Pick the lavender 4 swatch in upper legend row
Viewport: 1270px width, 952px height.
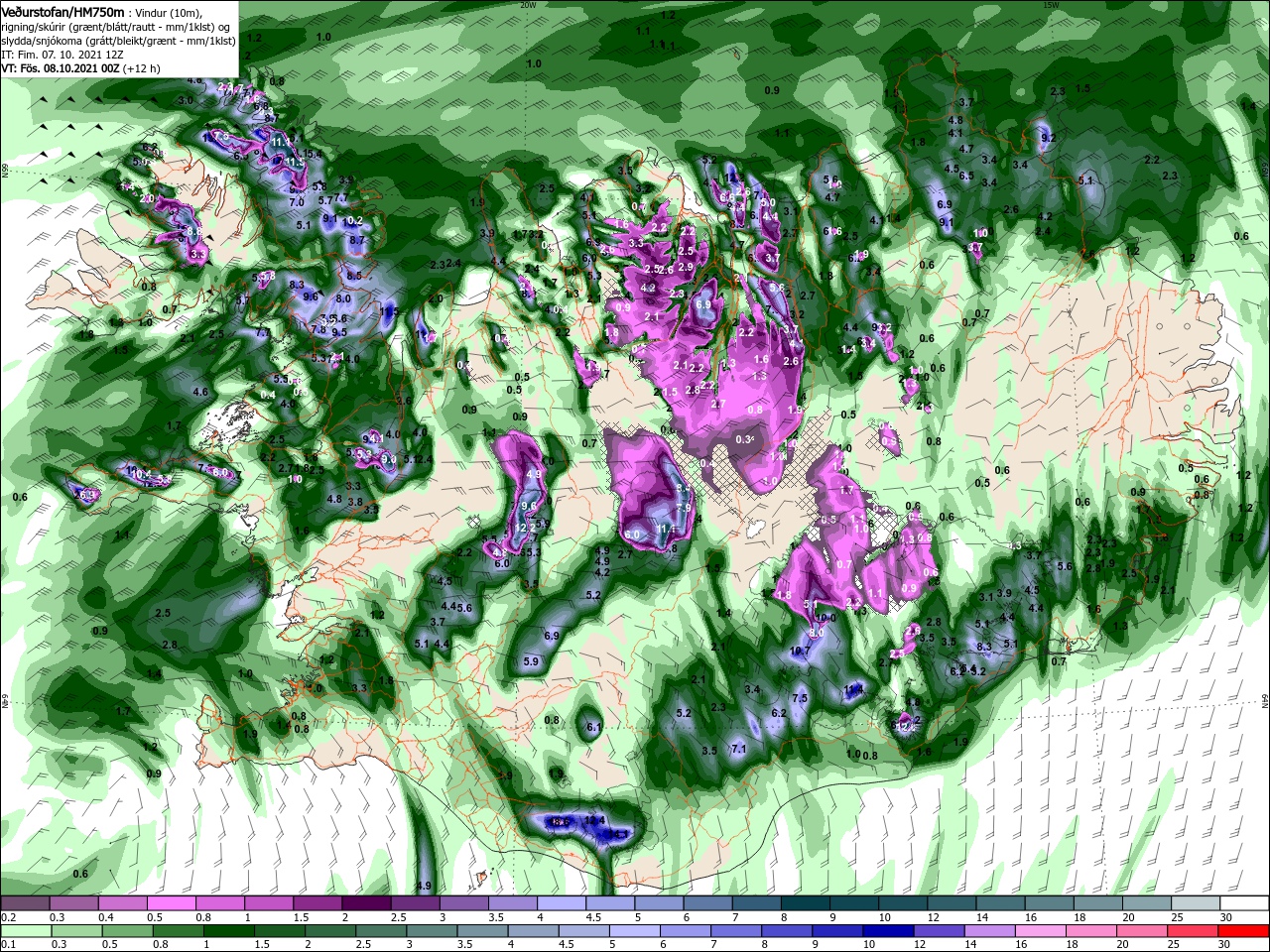[562, 903]
